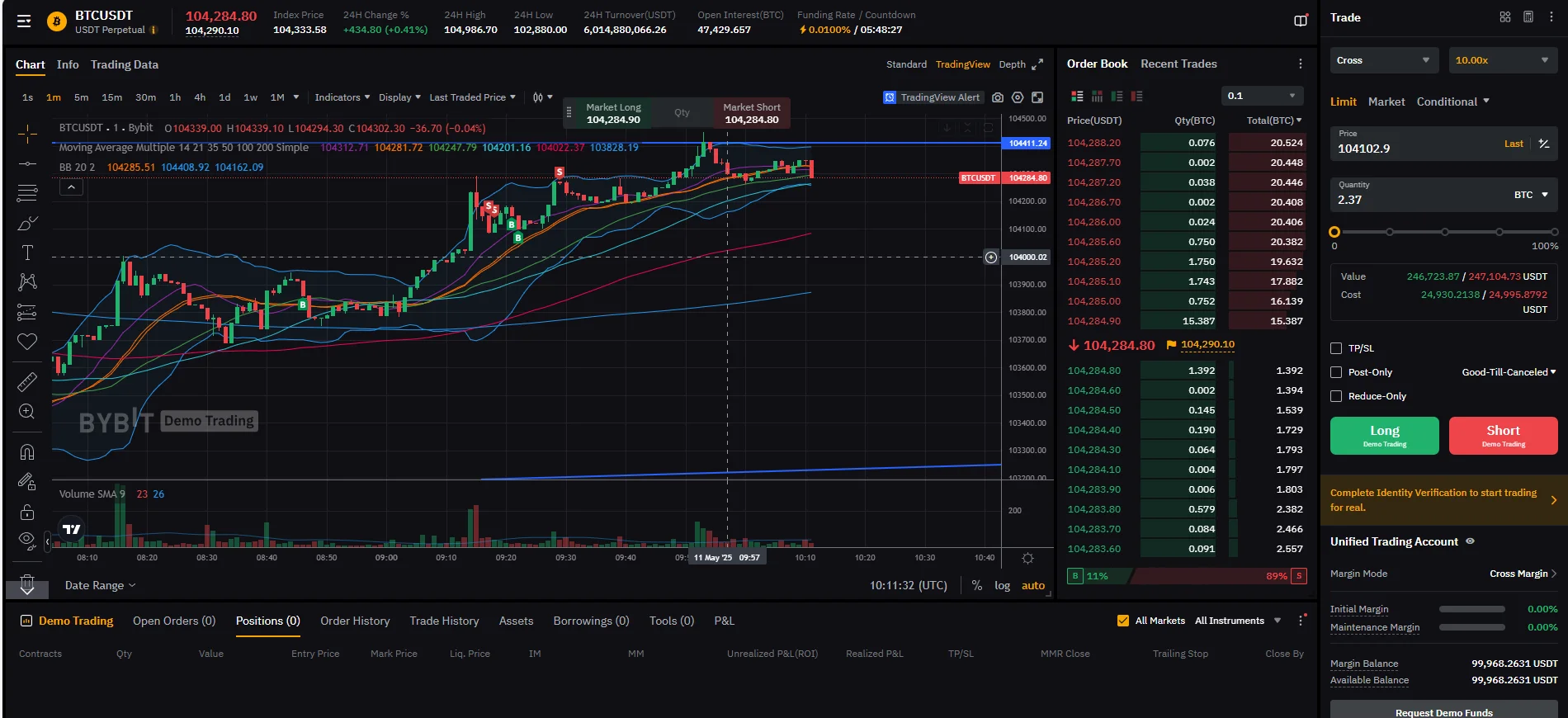Image resolution: width=1568 pixels, height=718 pixels.
Task: Click the Market Short quick-trade button
Action: (x=752, y=113)
